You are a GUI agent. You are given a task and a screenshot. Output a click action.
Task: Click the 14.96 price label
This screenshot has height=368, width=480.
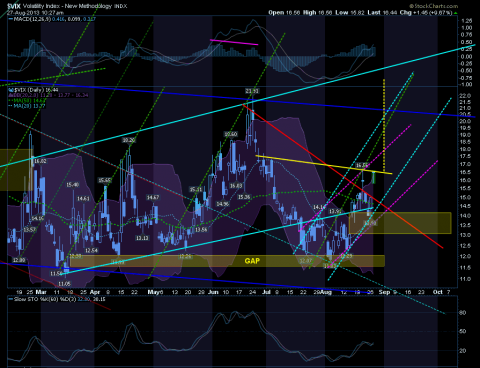point(222,204)
